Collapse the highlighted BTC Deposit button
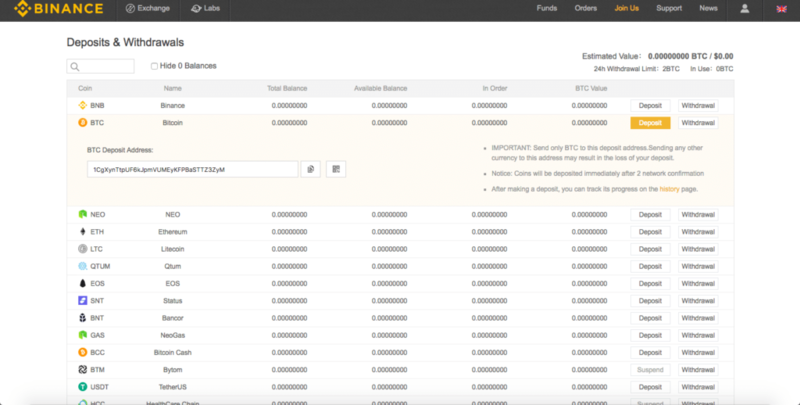The image size is (800, 405). (x=651, y=123)
